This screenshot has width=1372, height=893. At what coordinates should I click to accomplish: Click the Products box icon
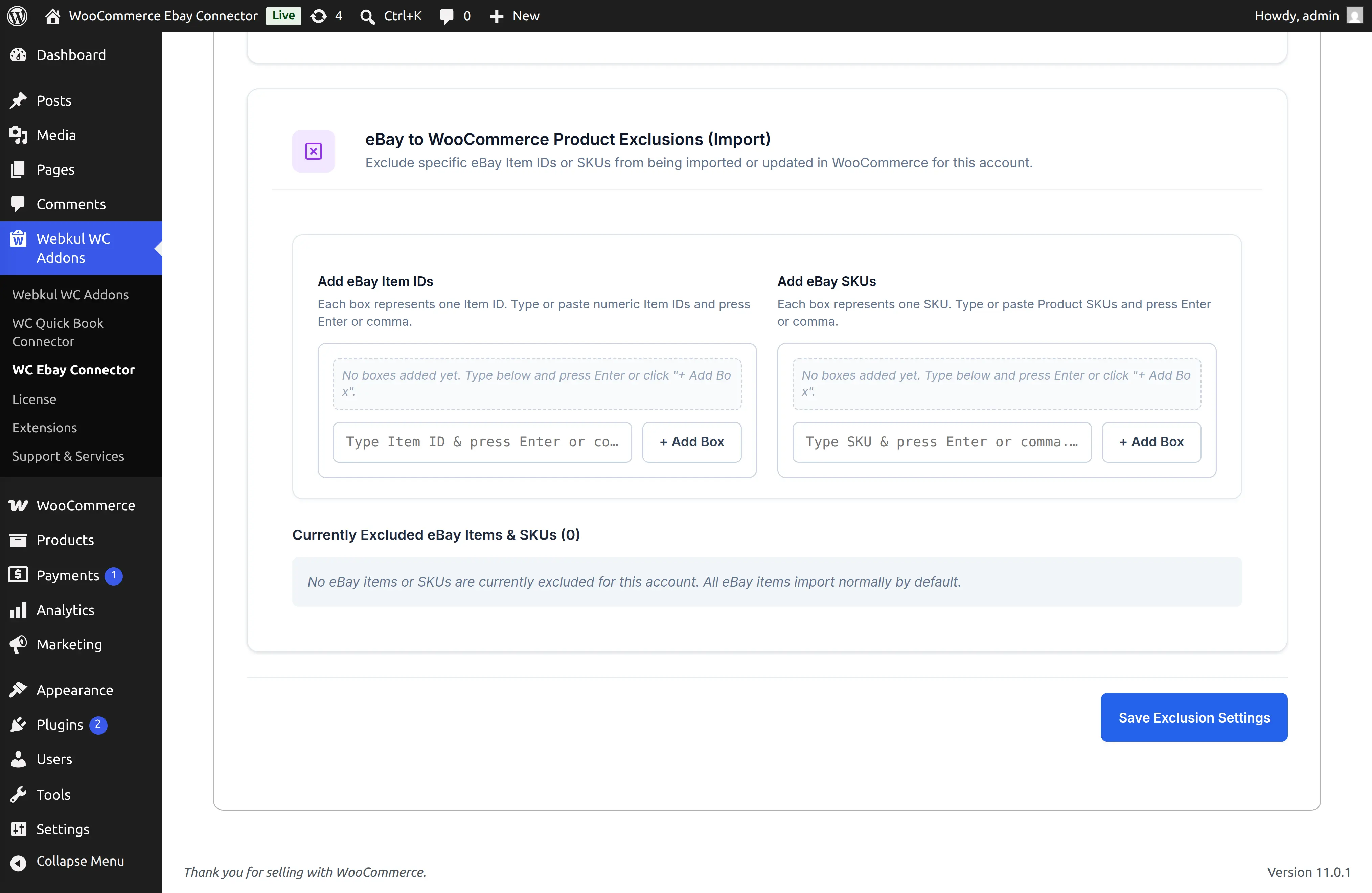(19, 540)
